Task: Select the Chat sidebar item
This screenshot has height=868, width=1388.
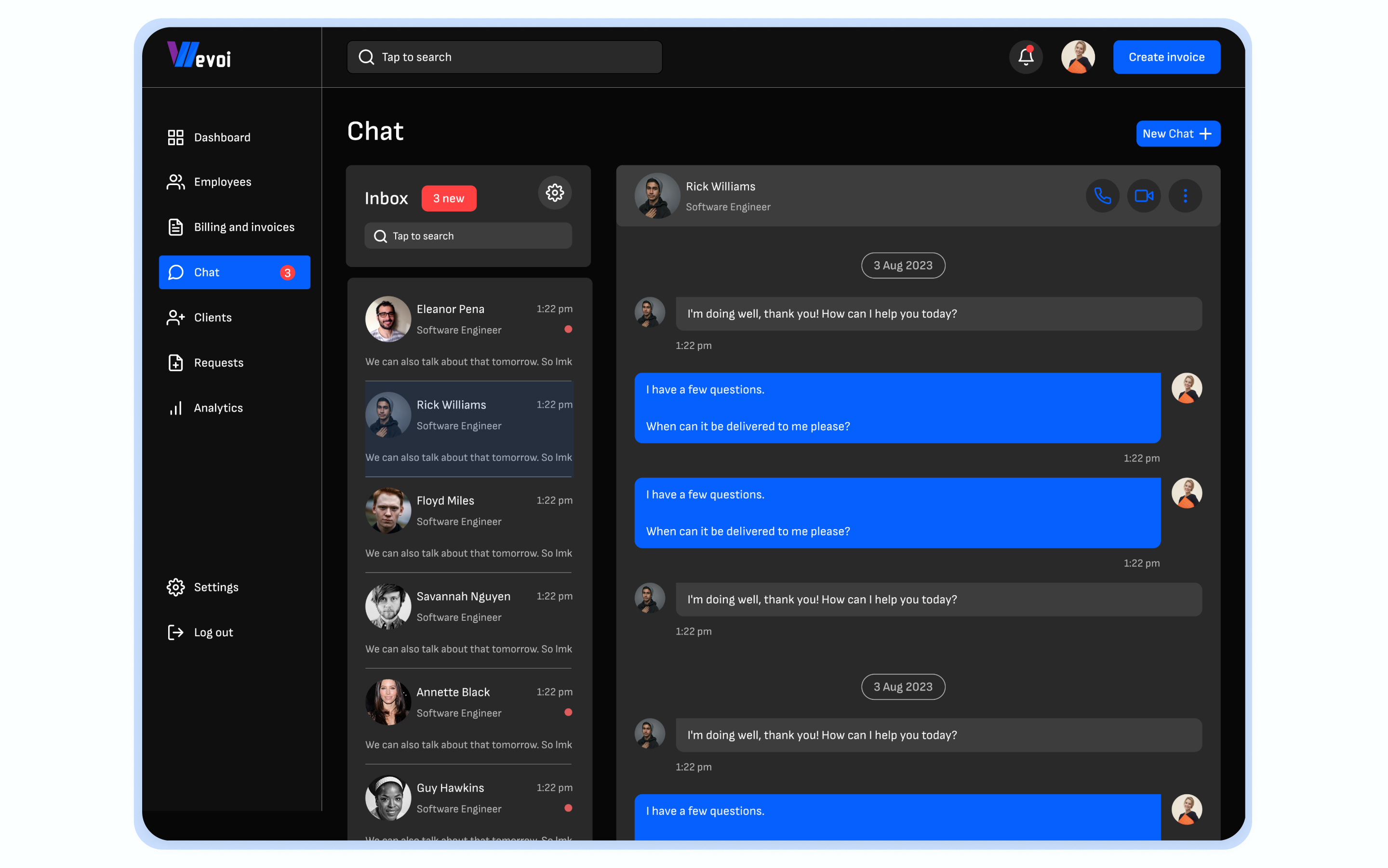Action: pyautogui.click(x=234, y=272)
